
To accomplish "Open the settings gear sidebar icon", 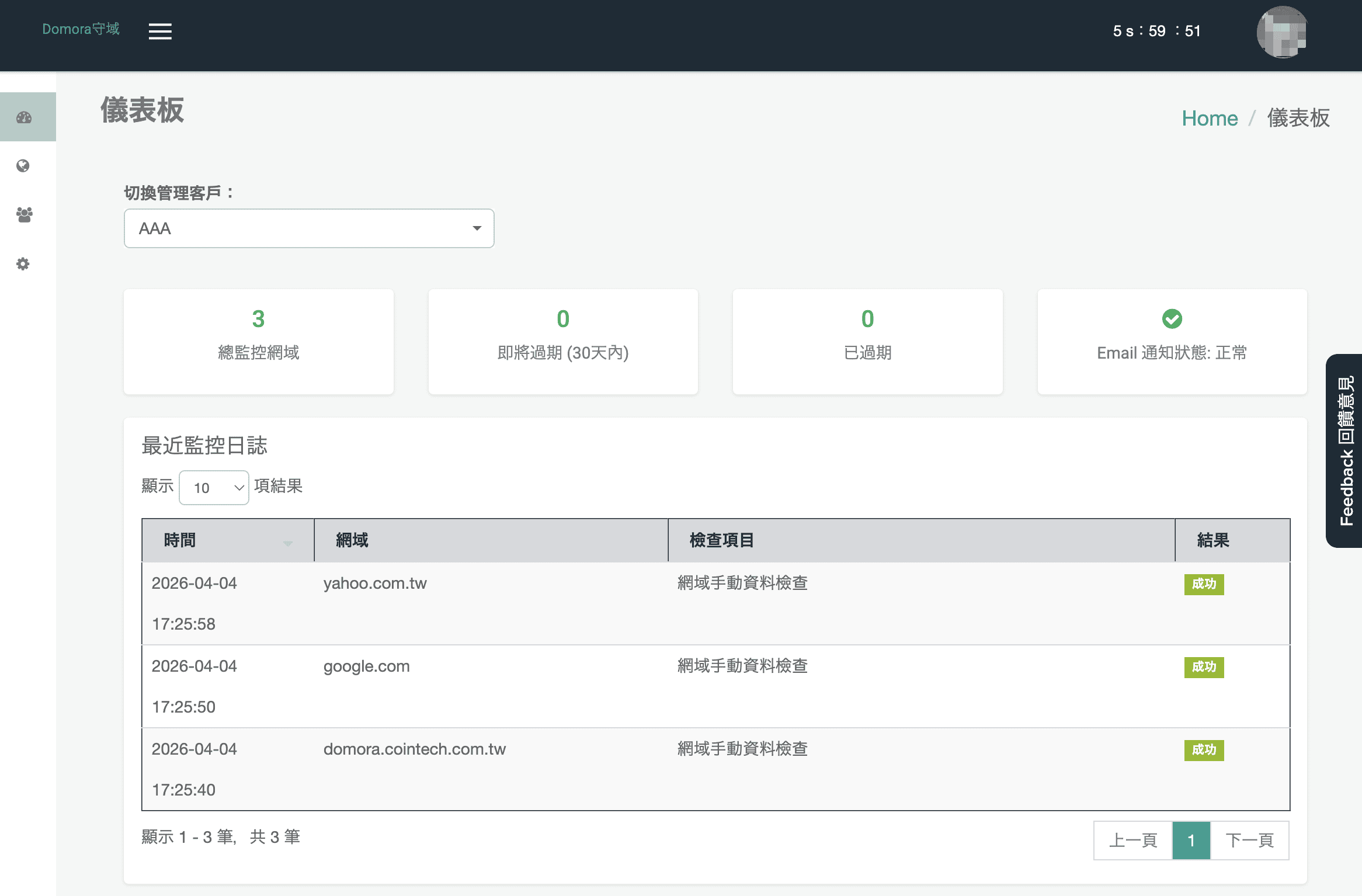I will [23, 264].
